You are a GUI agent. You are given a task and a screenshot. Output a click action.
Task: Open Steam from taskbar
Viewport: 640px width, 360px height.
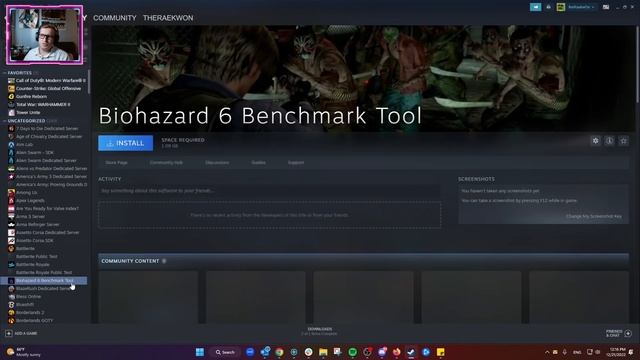pyautogui.click(x=411, y=352)
